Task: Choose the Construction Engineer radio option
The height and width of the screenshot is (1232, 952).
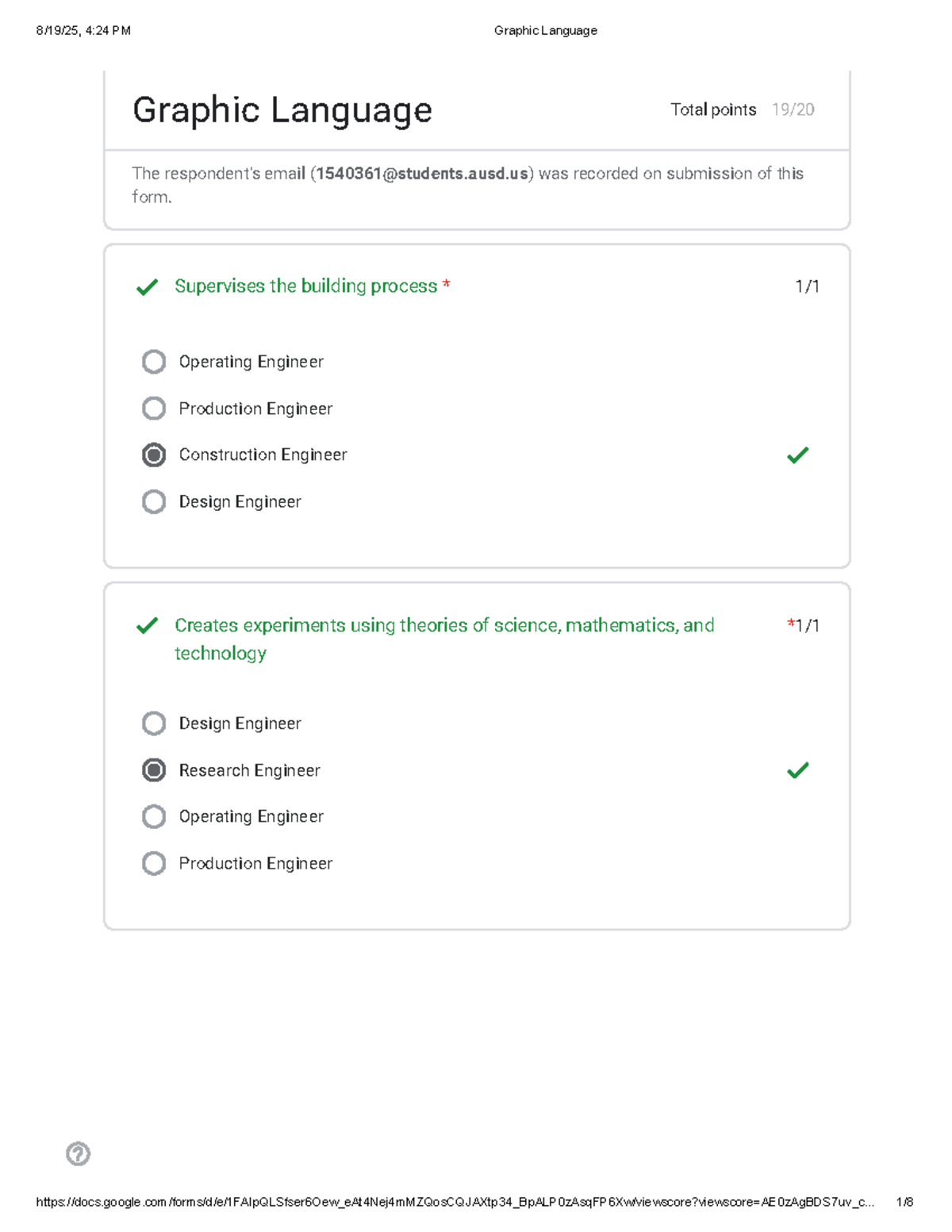Action: tap(154, 455)
